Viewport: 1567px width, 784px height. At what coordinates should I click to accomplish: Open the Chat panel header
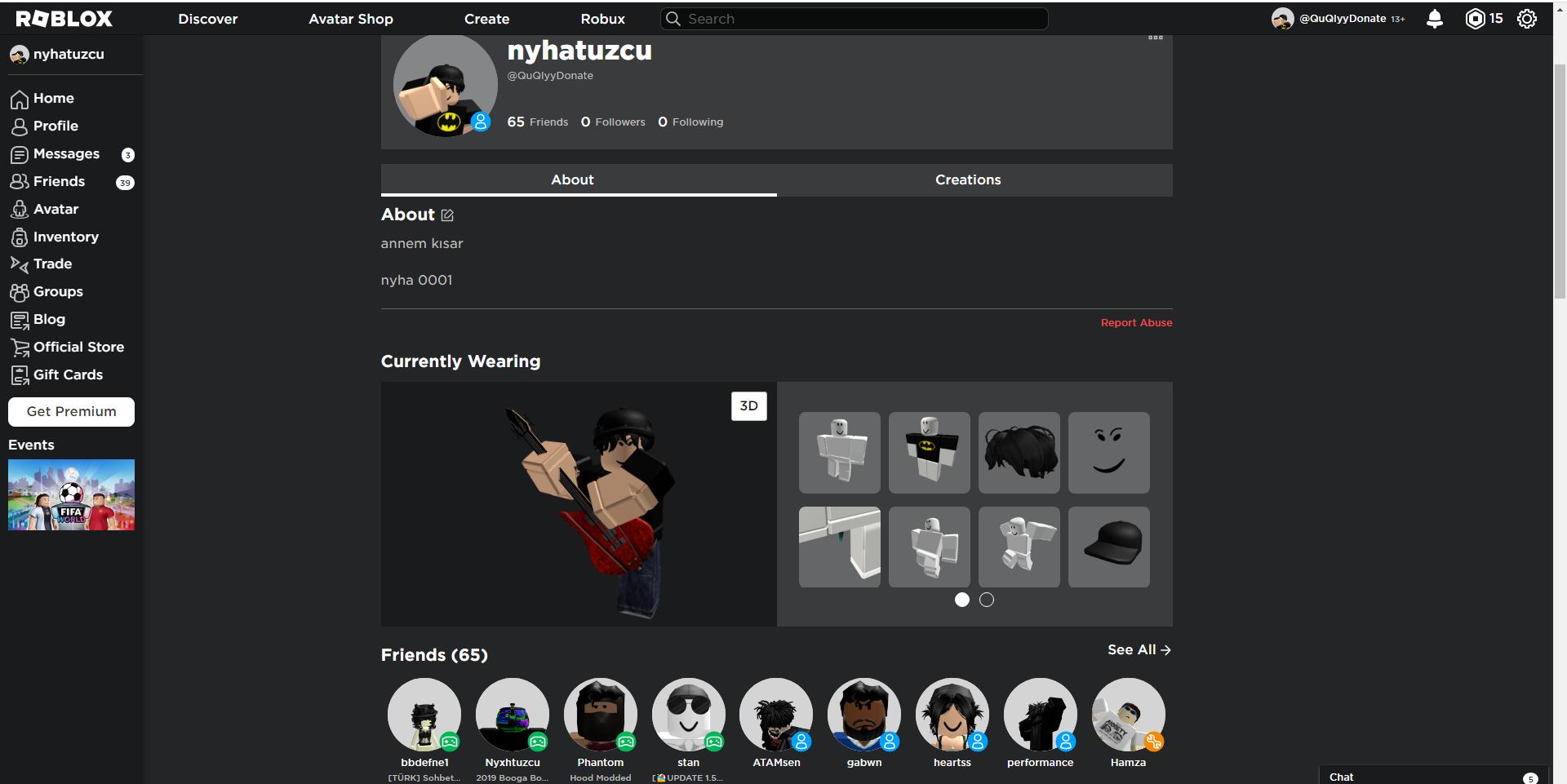[x=1434, y=777]
